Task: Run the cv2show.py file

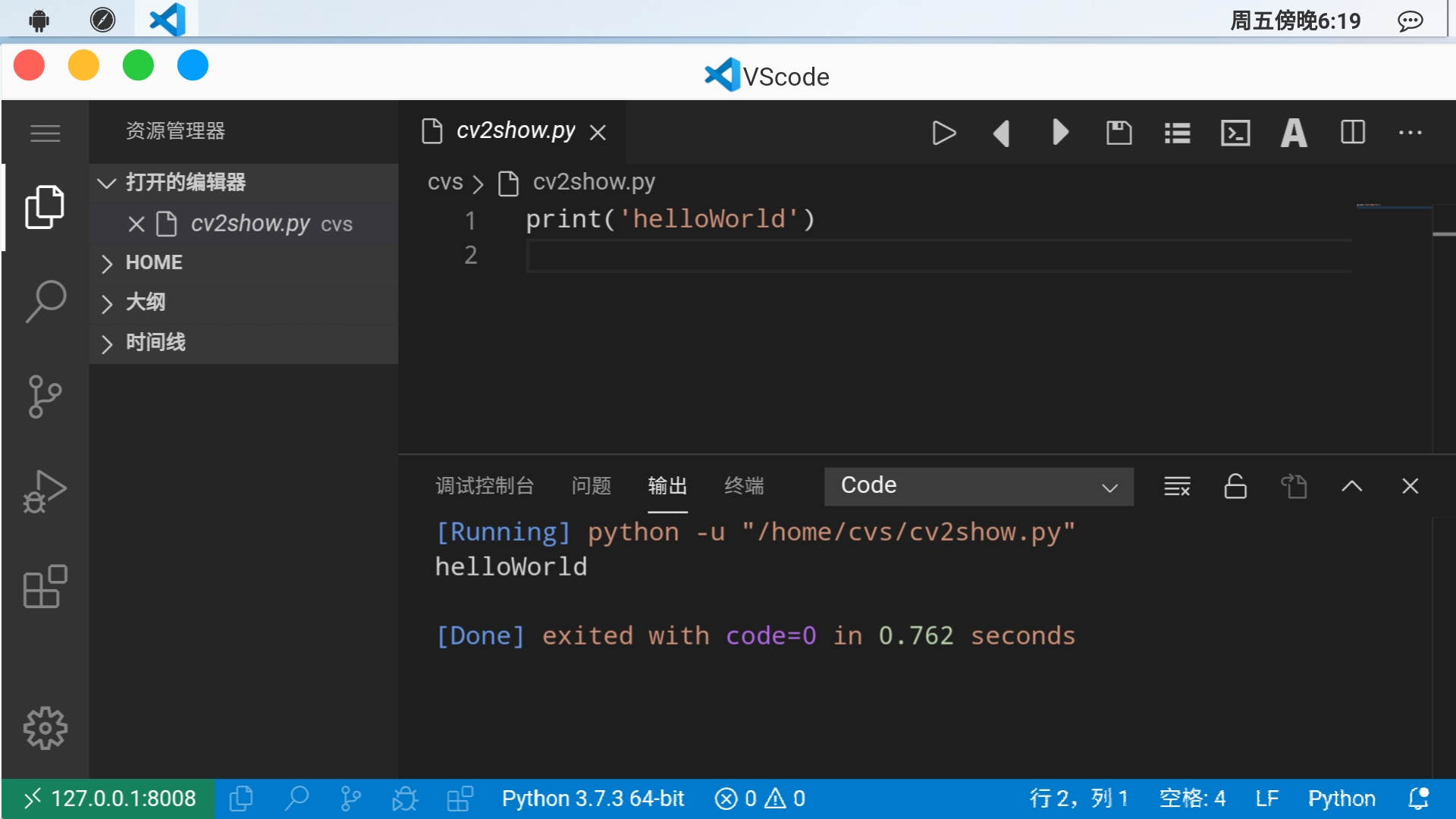Action: (943, 133)
